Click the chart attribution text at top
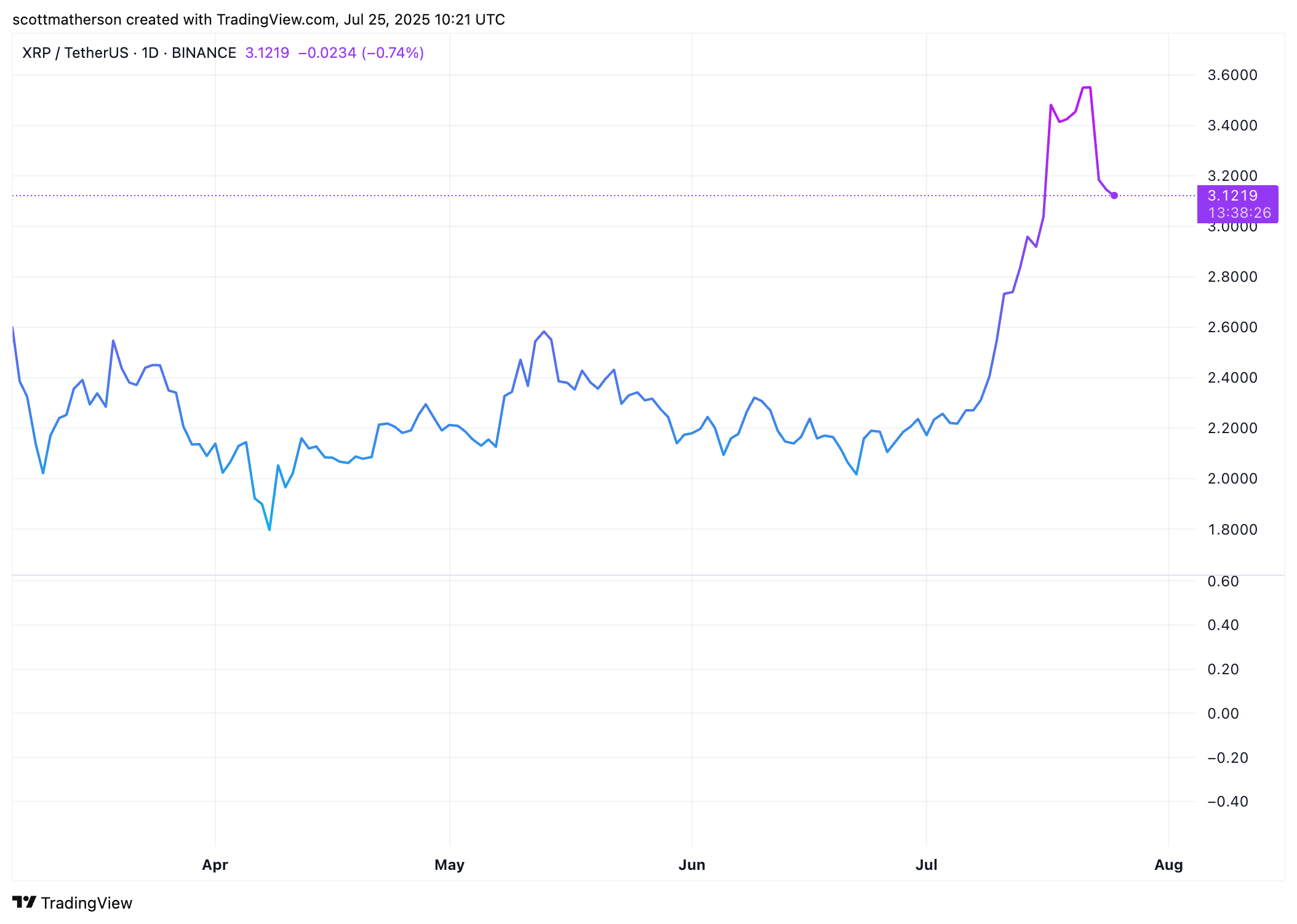1297x924 pixels. (258, 20)
